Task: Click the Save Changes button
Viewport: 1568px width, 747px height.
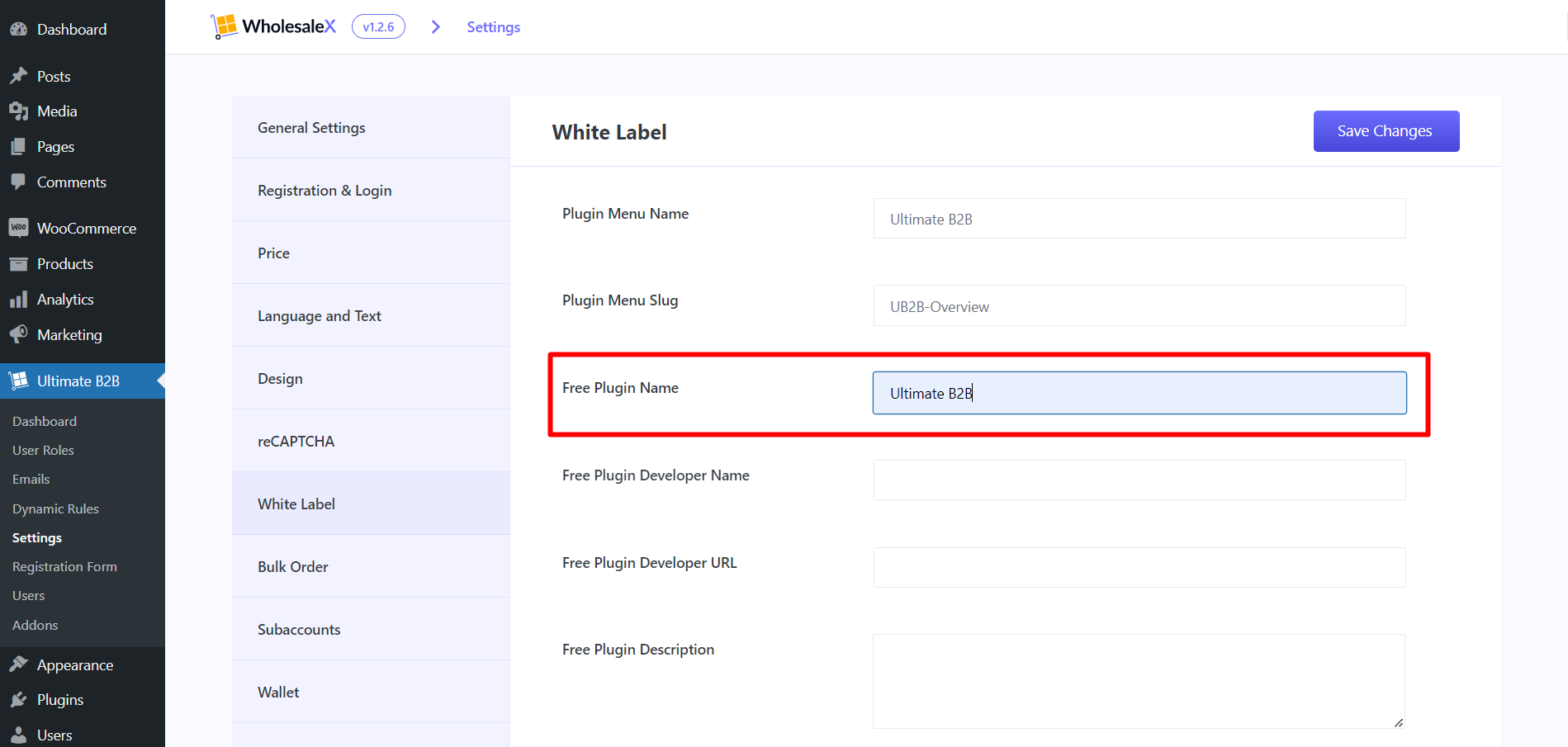Action: tap(1386, 131)
